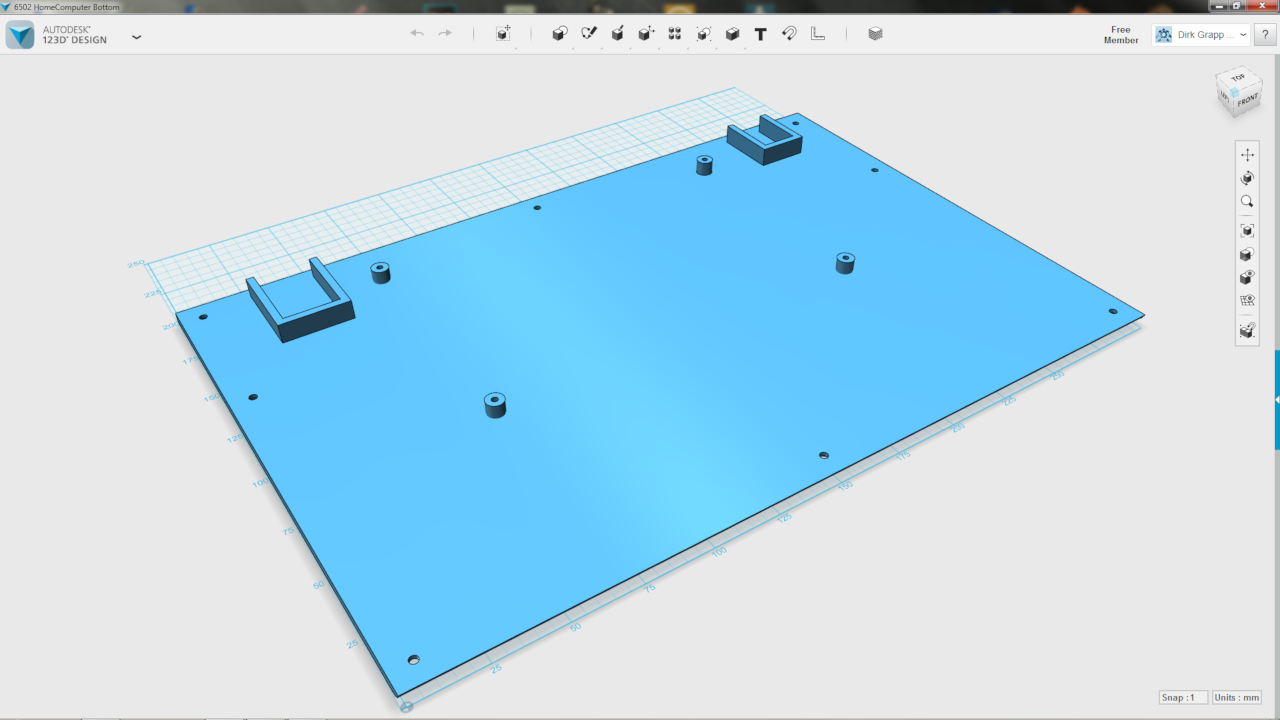
Task: Open the Construct tool menu
Action: [x=618, y=34]
